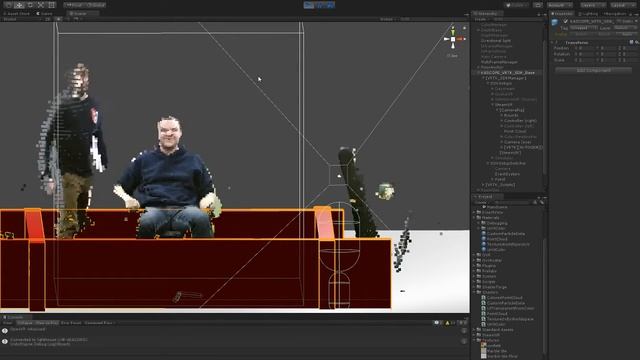The width and height of the screenshot is (640, 360).
Task: Toggle the Global/Local handle button
Action: pyautogui.click(x=96, y=5)
